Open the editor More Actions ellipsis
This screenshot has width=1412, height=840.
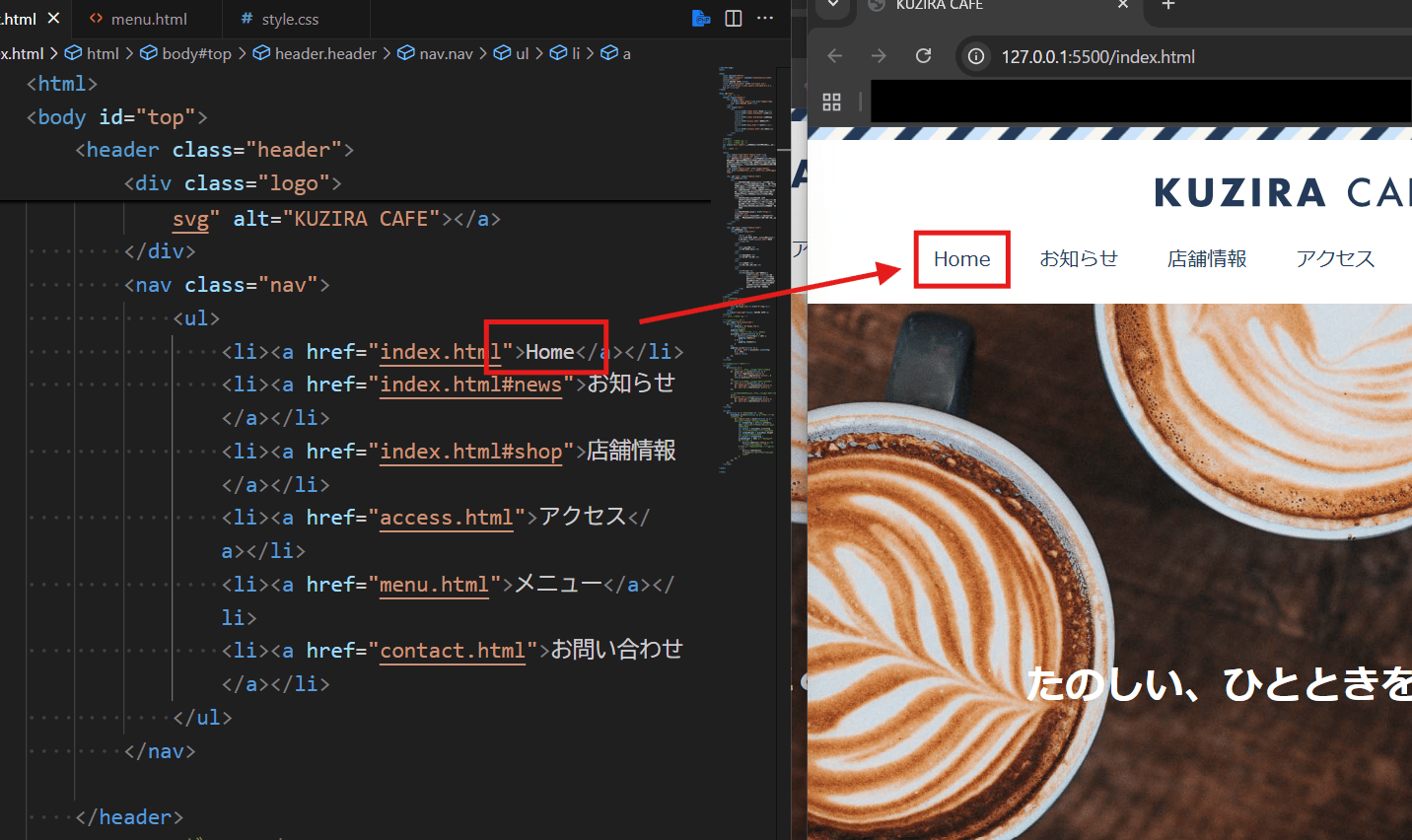765,19
